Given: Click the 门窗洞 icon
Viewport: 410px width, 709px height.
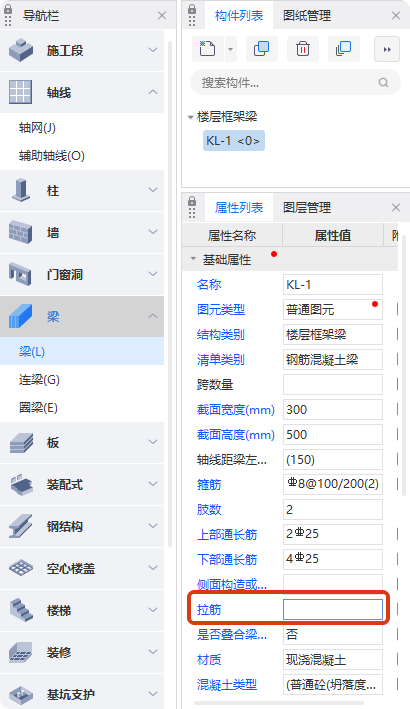Looking at the screenshot, I should coord(21,274).
